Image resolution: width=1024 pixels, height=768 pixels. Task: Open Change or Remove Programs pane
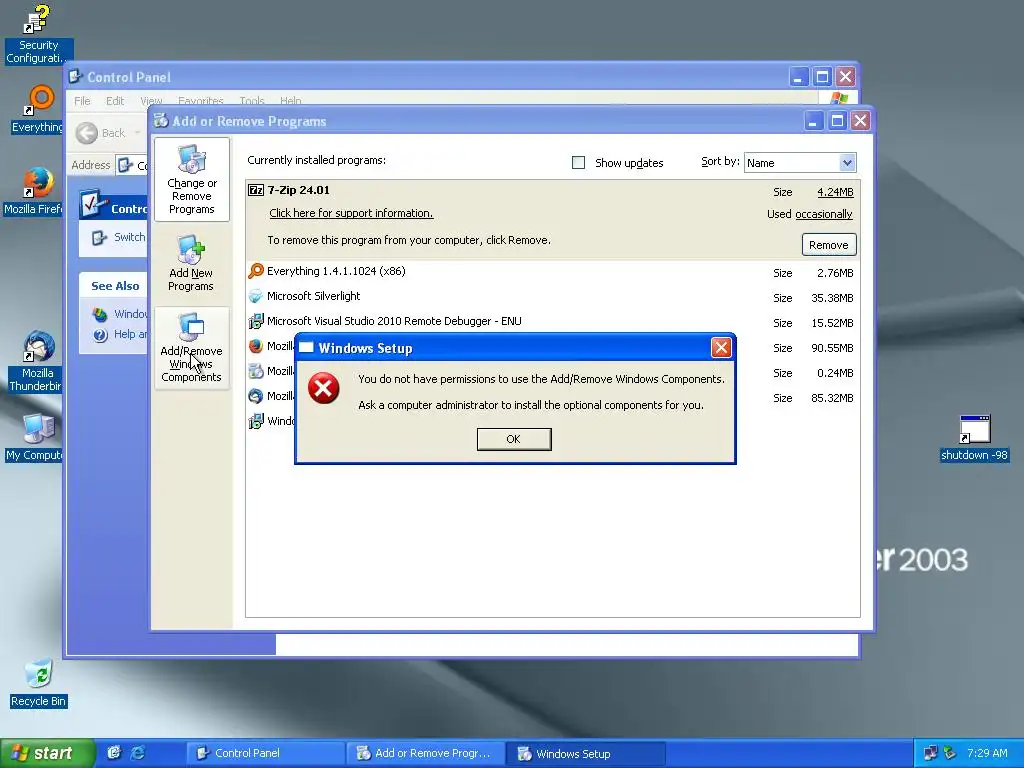click(x=191, y=180)
